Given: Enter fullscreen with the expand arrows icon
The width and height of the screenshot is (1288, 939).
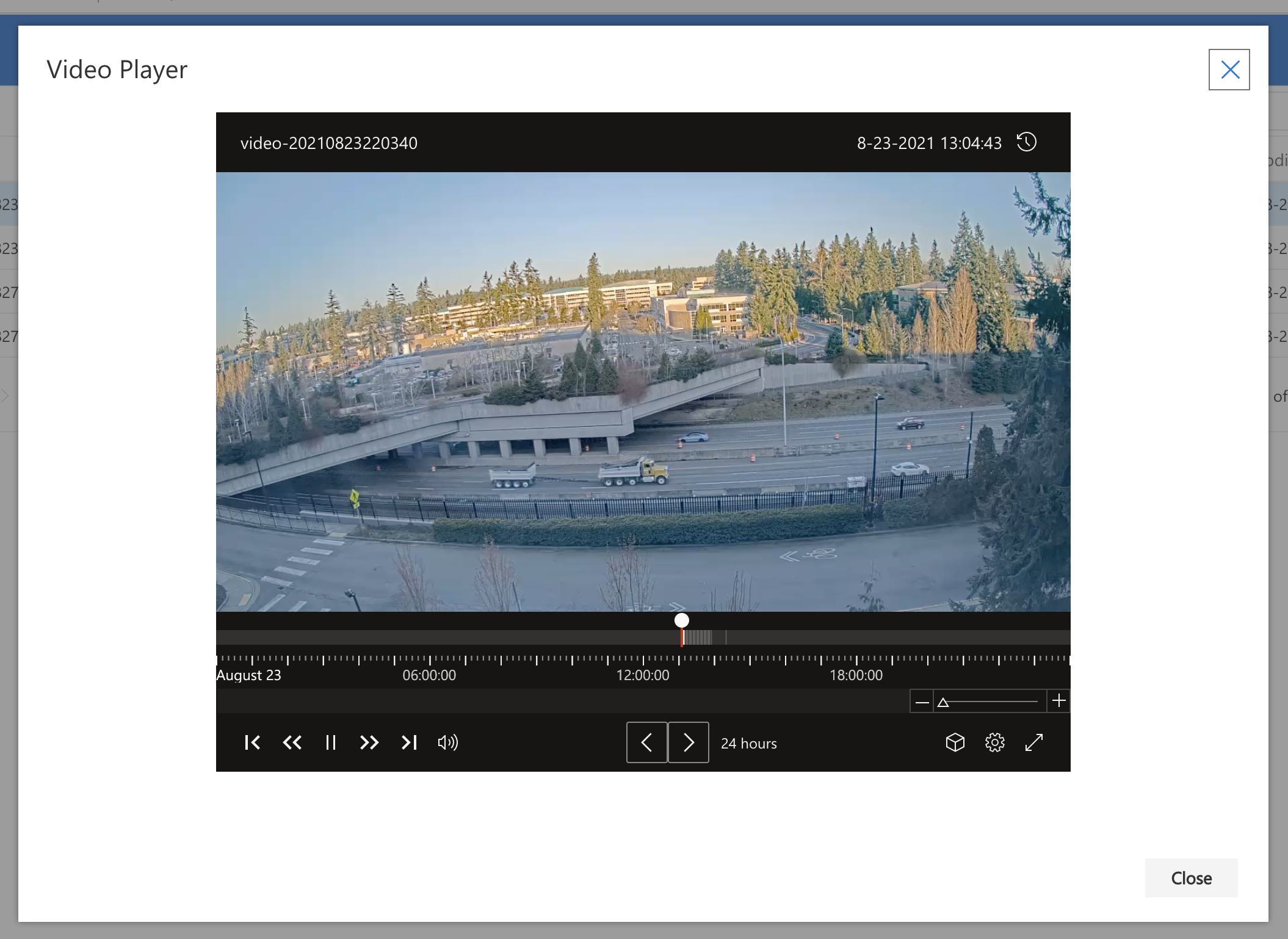Looking at the screenshot, I should click(x=1034, y=742).
